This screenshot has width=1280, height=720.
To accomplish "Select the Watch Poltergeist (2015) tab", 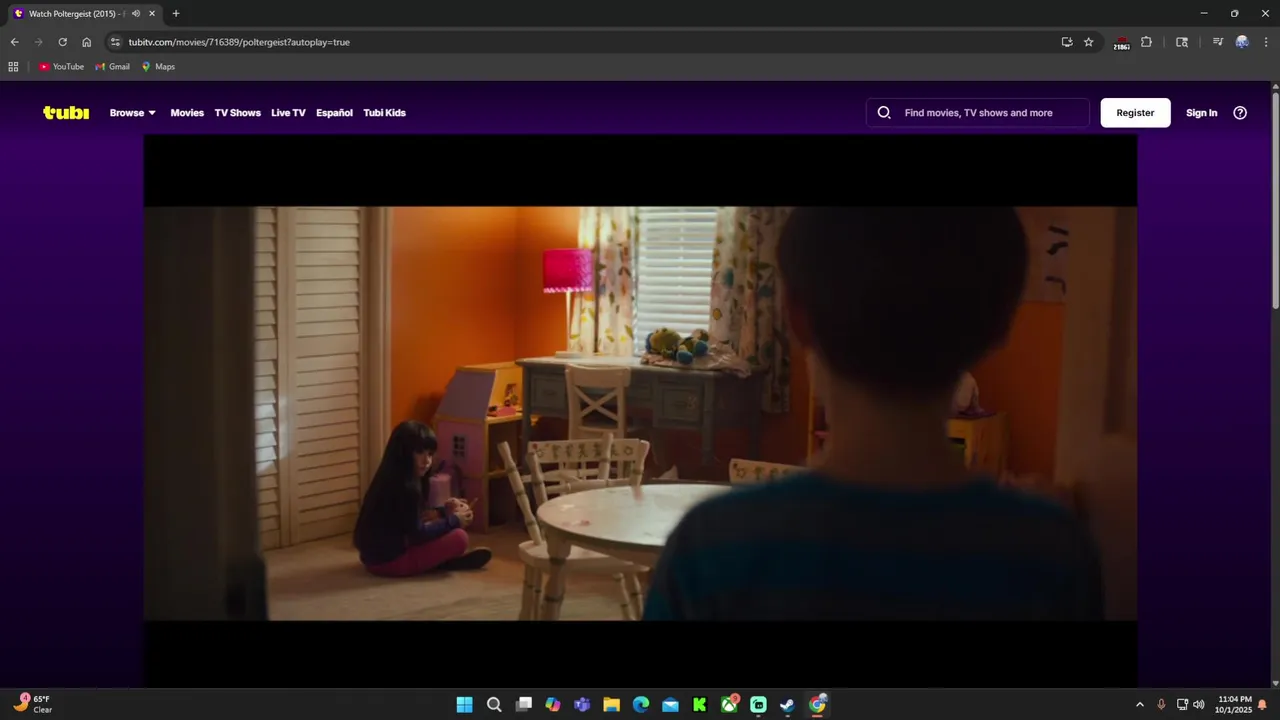I will 84,14.
